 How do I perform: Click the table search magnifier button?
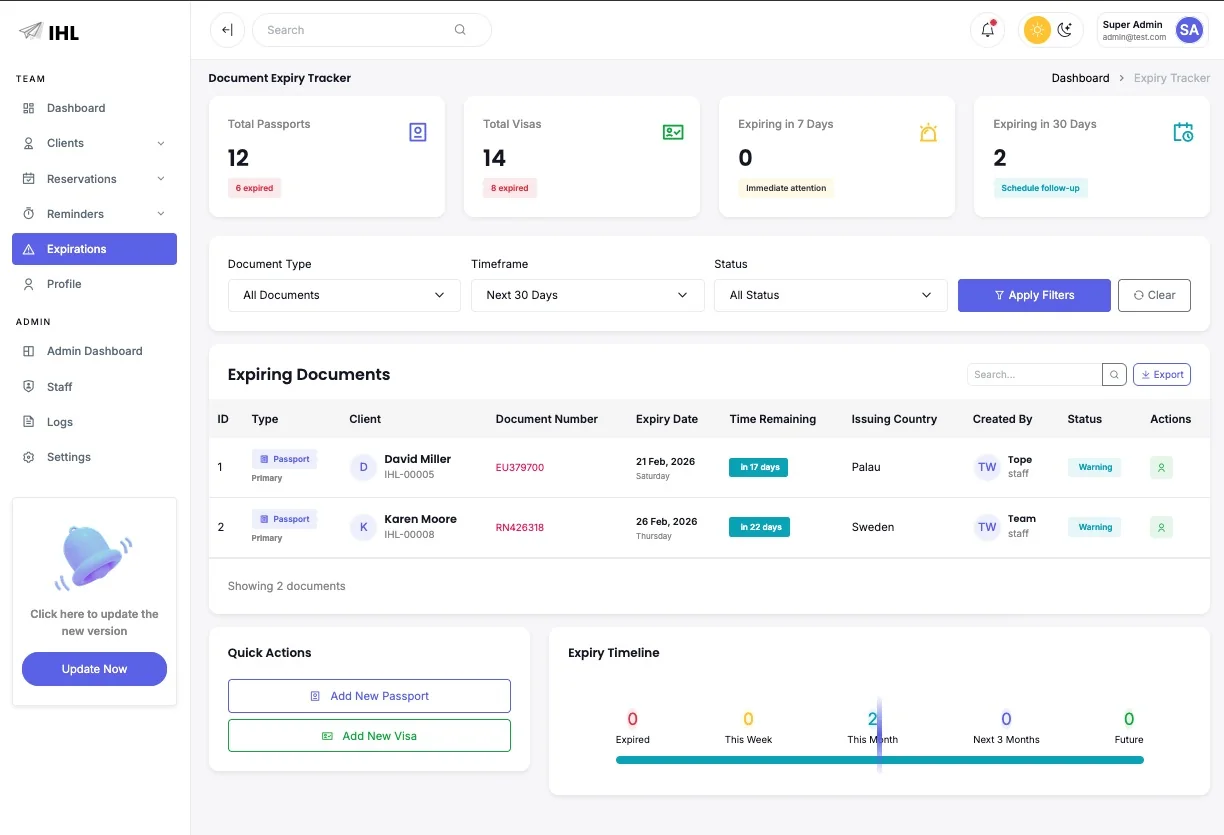1114,375
